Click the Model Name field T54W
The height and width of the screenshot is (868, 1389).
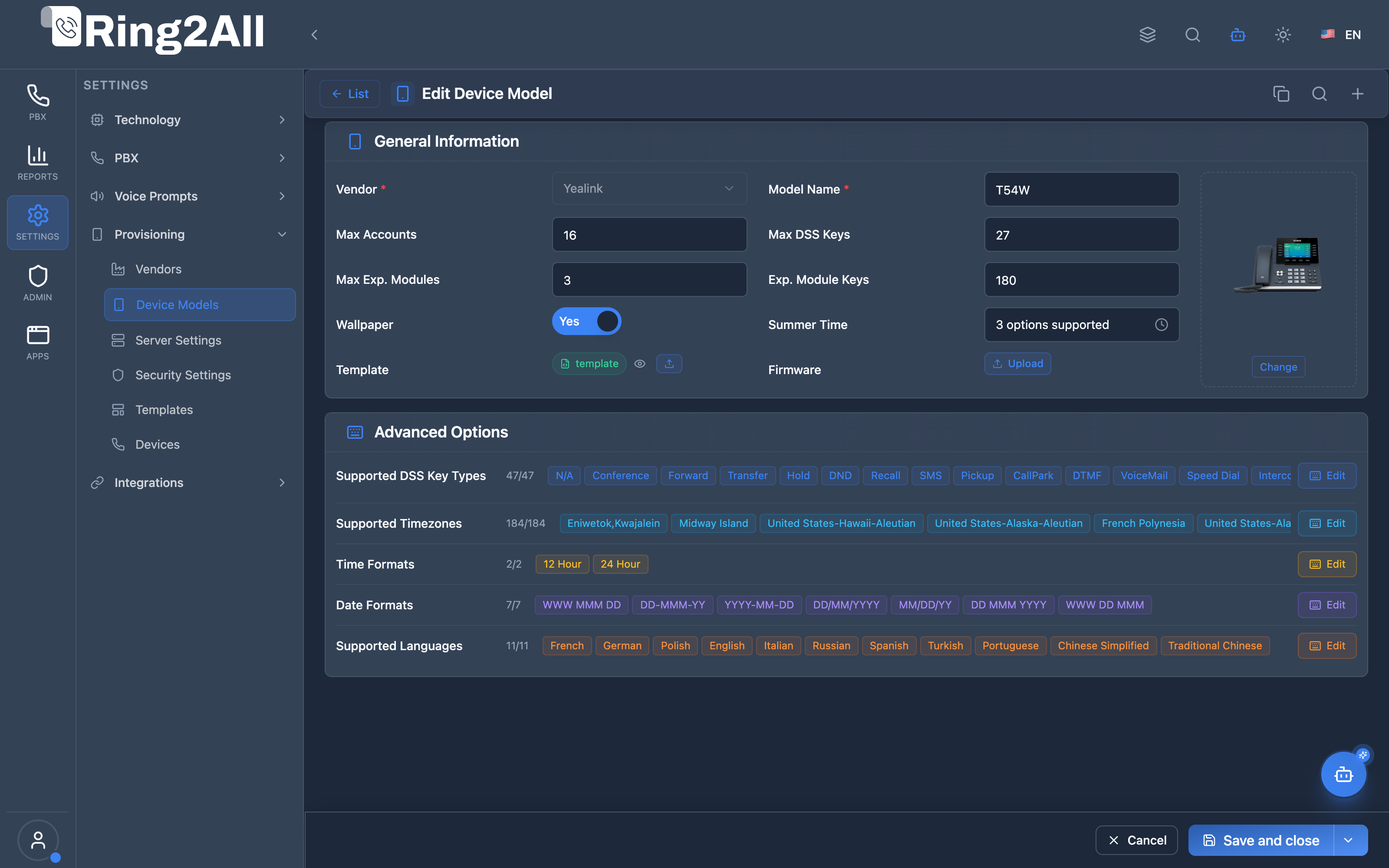pyautogui.click(x=1081, y=190)
